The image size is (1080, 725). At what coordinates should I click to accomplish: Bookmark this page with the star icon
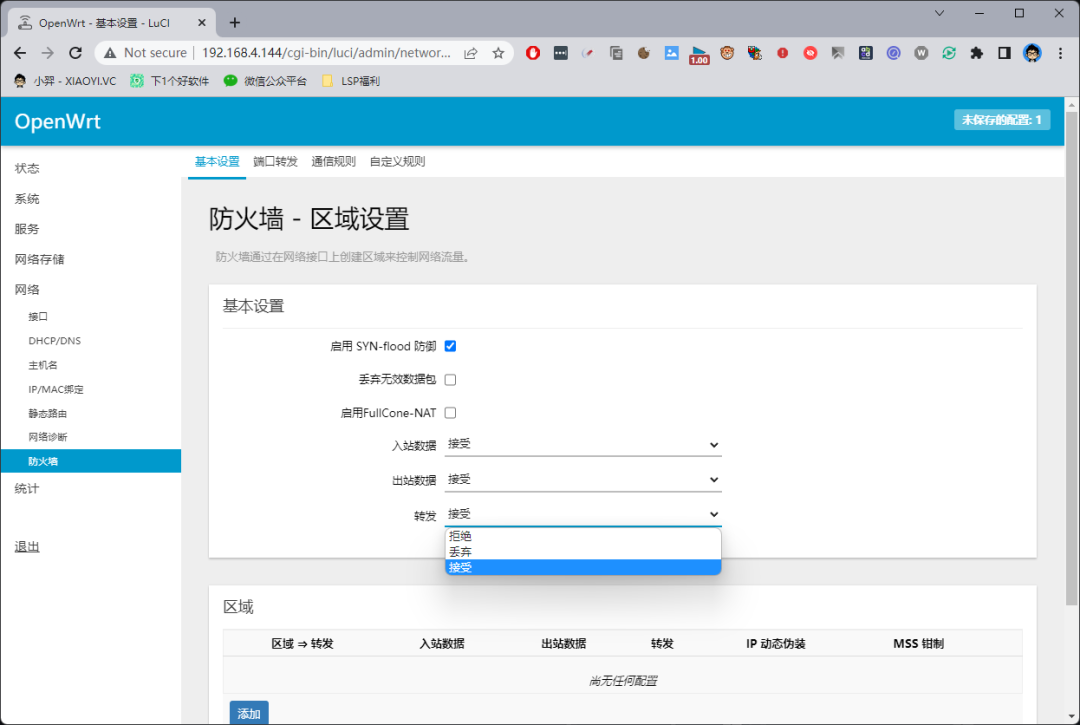coord(498,53)
